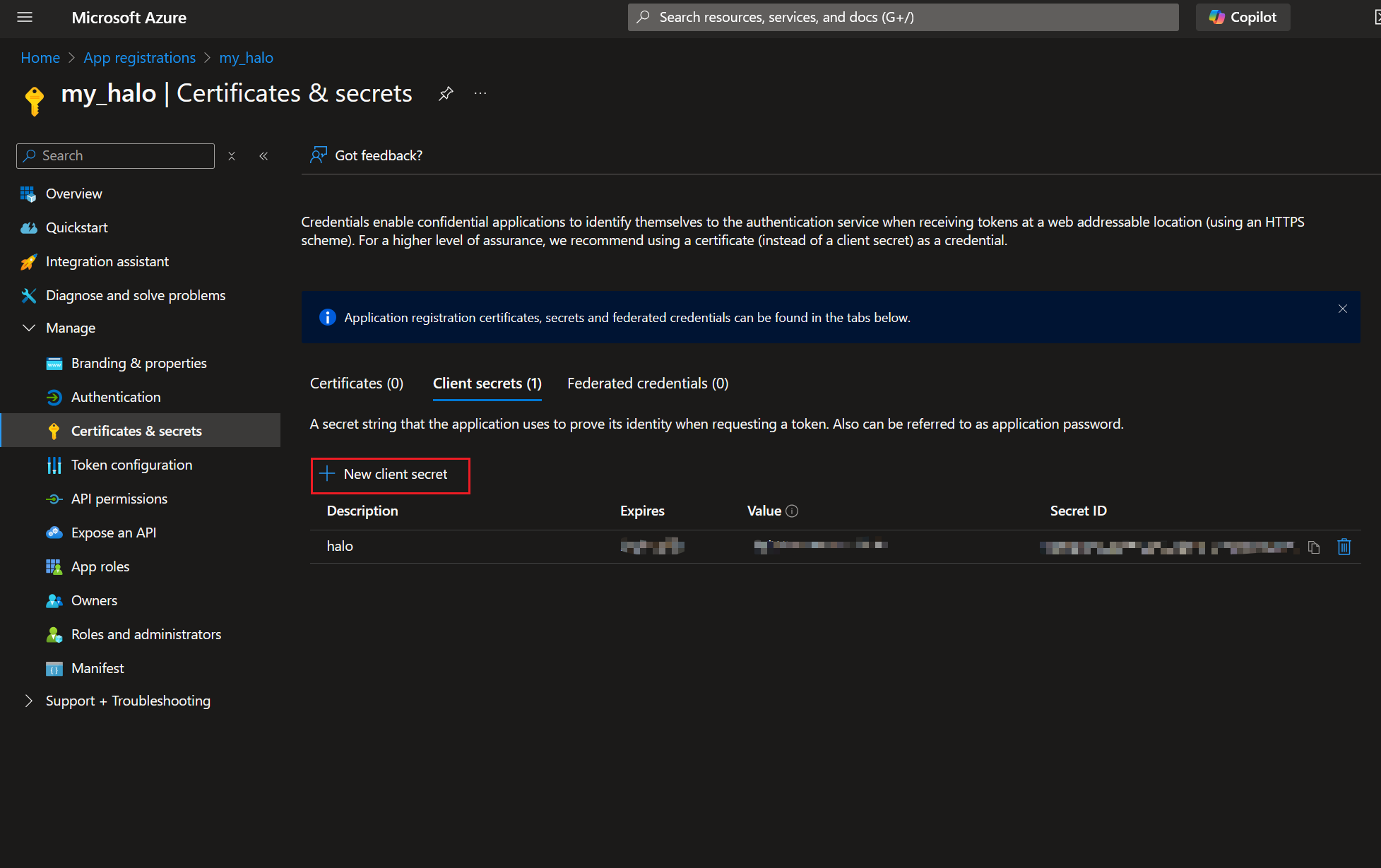Viewport: 1381px width, 868px height.
Task: Switch to Federated credentials tab
Action: point(648,384)
